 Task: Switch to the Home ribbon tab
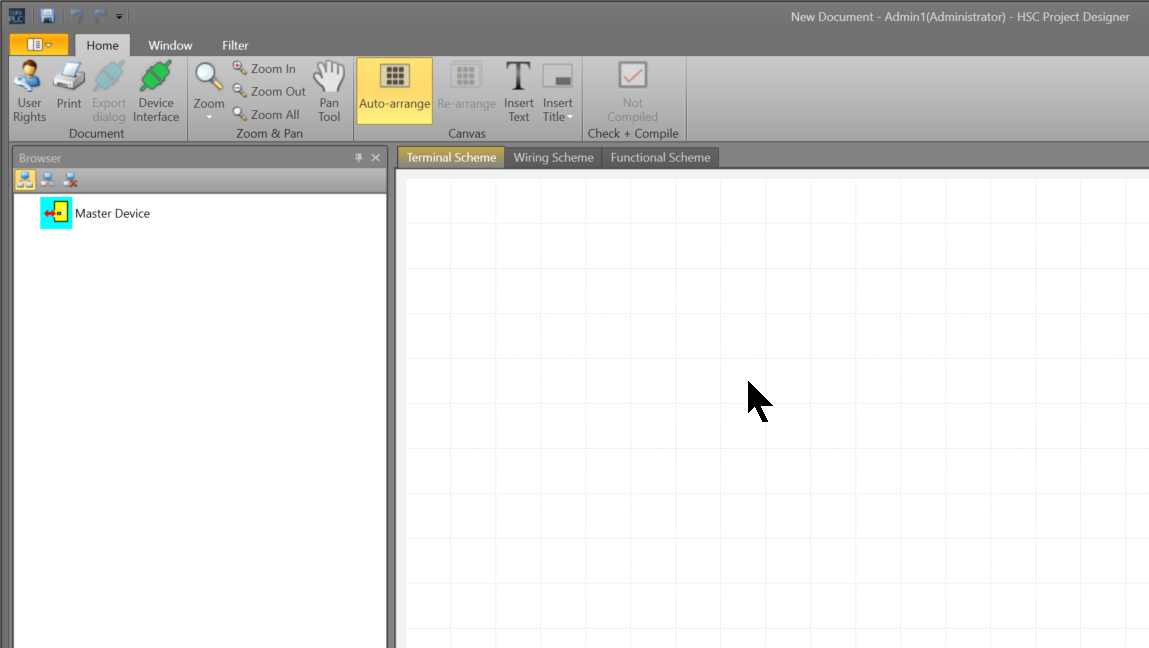103,45
